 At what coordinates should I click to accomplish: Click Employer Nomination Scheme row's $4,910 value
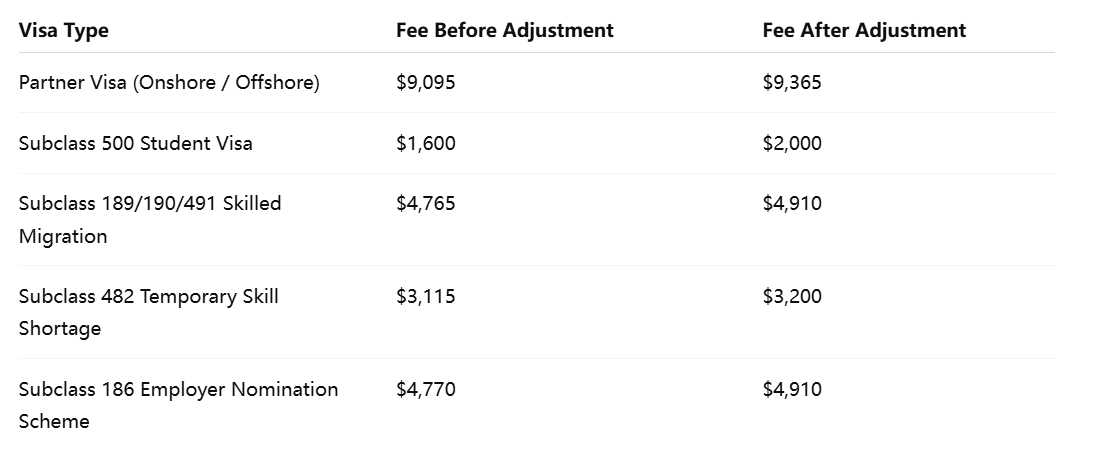click(792, 389)
